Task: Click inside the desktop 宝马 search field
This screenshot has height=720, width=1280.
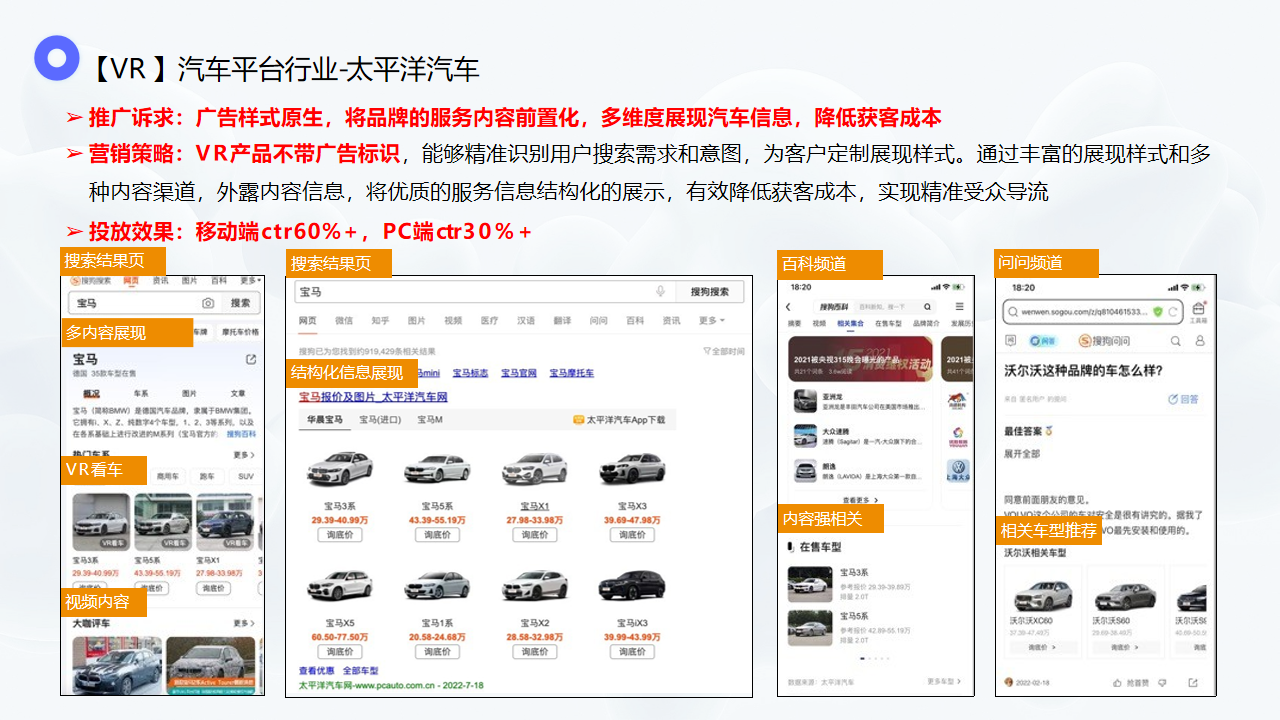Action: click(470, 292)
